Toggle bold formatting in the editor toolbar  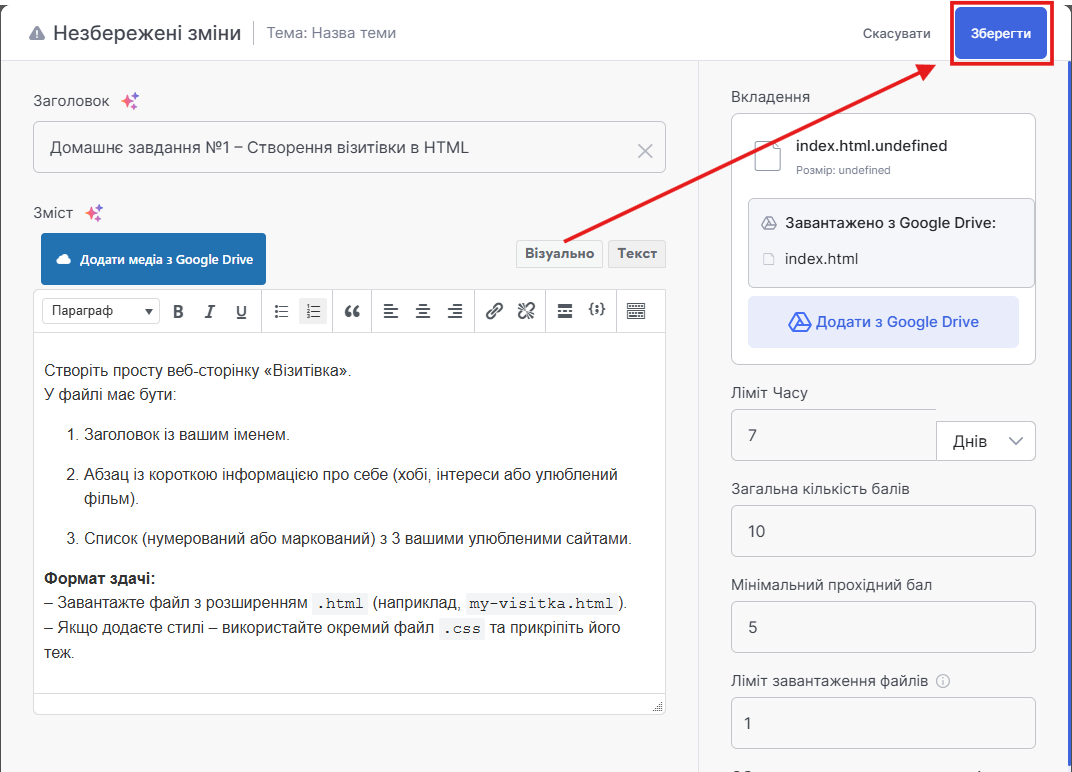tap(178, 311)
